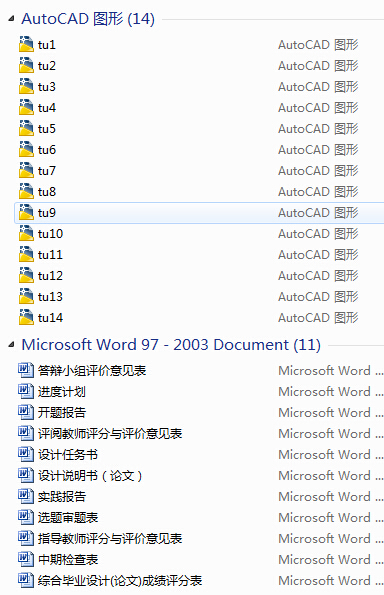This screenshot has width=384, height=595.
Task: Select the document 答辩小组评价意见表
Action: tap(92, 371)
